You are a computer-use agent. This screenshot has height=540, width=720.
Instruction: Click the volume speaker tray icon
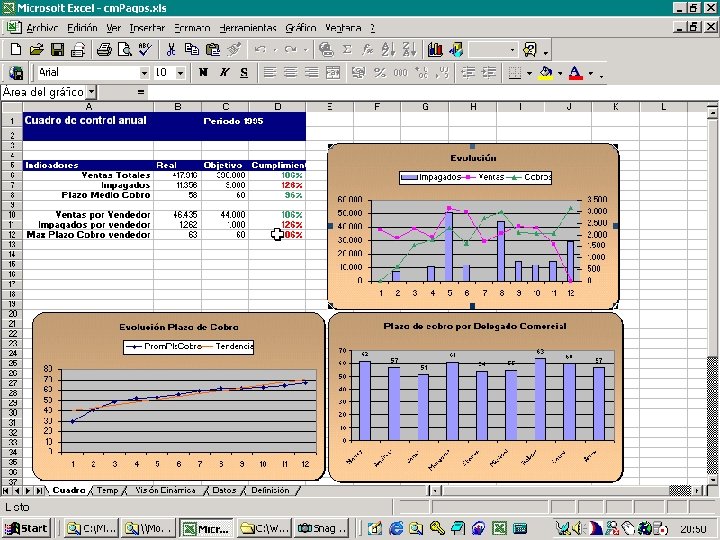click(x=577, y=528)
